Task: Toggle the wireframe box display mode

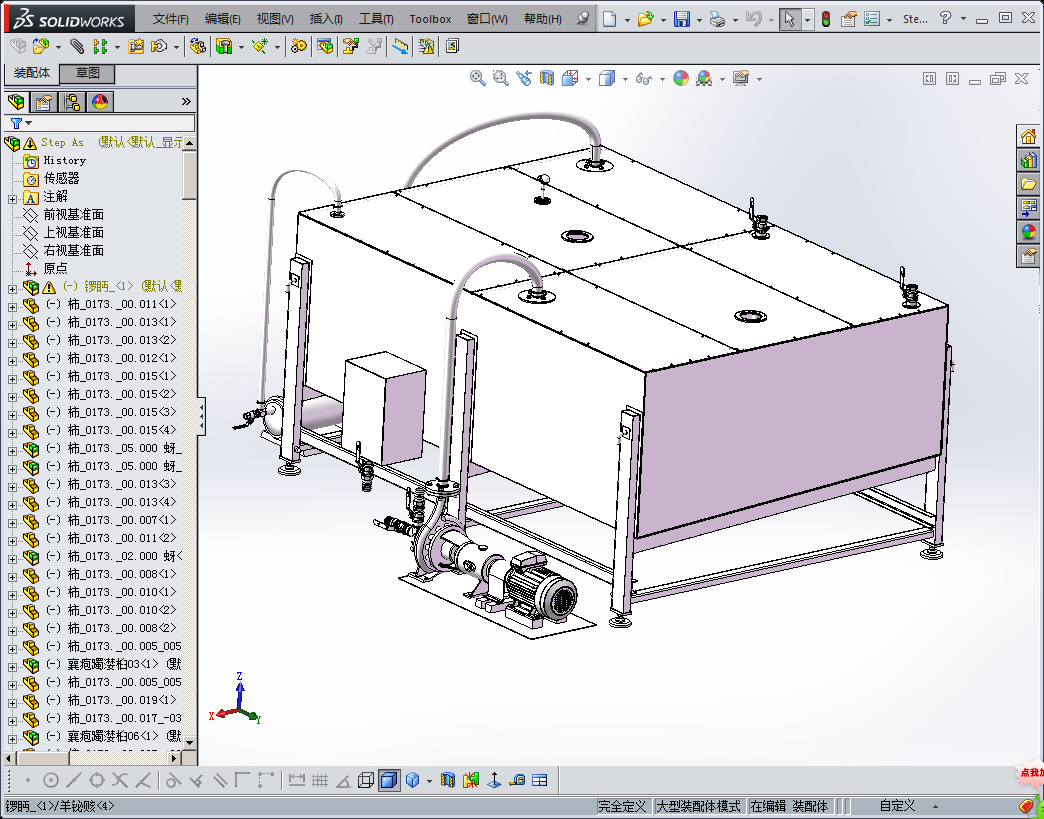Action: pyautogui.click(x=366, y=780)
